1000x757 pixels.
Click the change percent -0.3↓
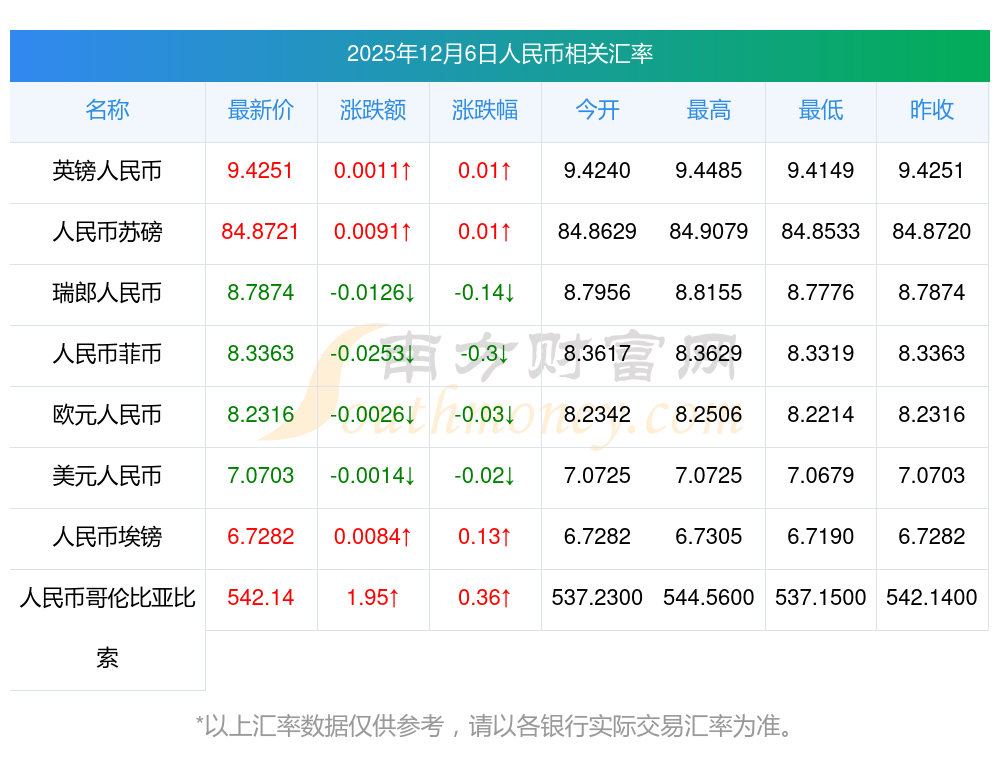tap(485, 353)
